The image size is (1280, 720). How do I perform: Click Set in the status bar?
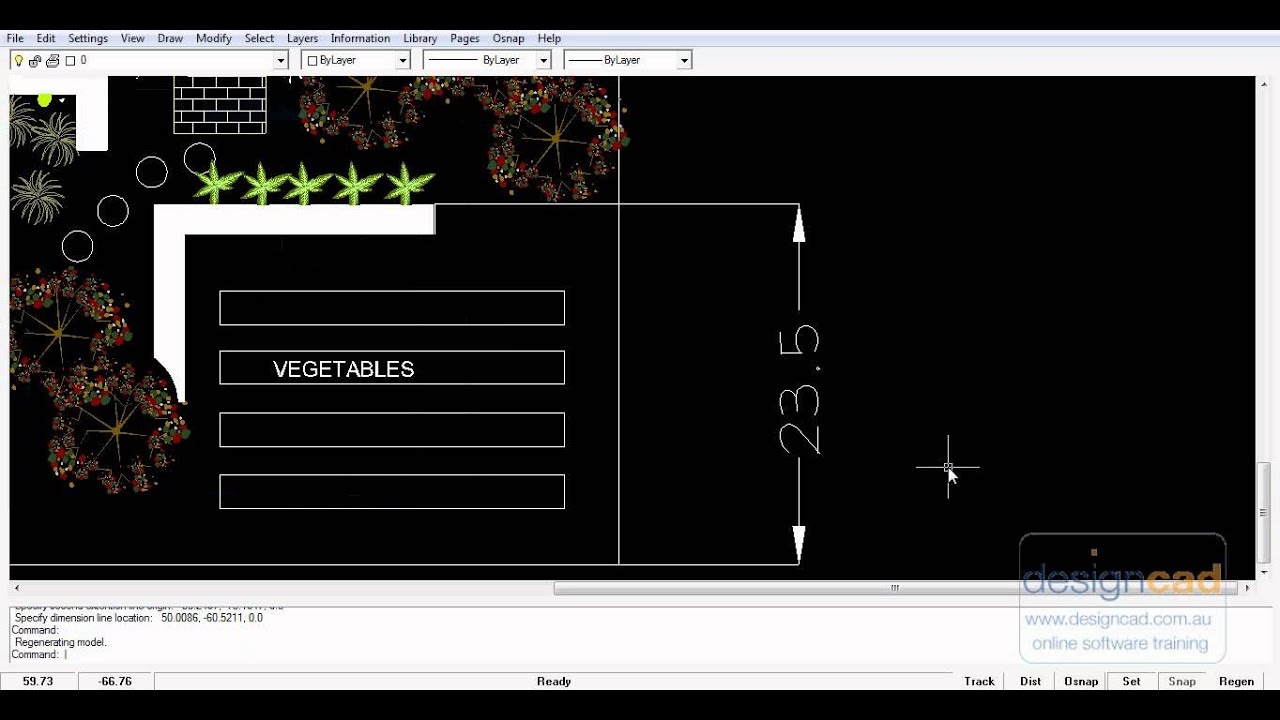(x=1131, y=681)
